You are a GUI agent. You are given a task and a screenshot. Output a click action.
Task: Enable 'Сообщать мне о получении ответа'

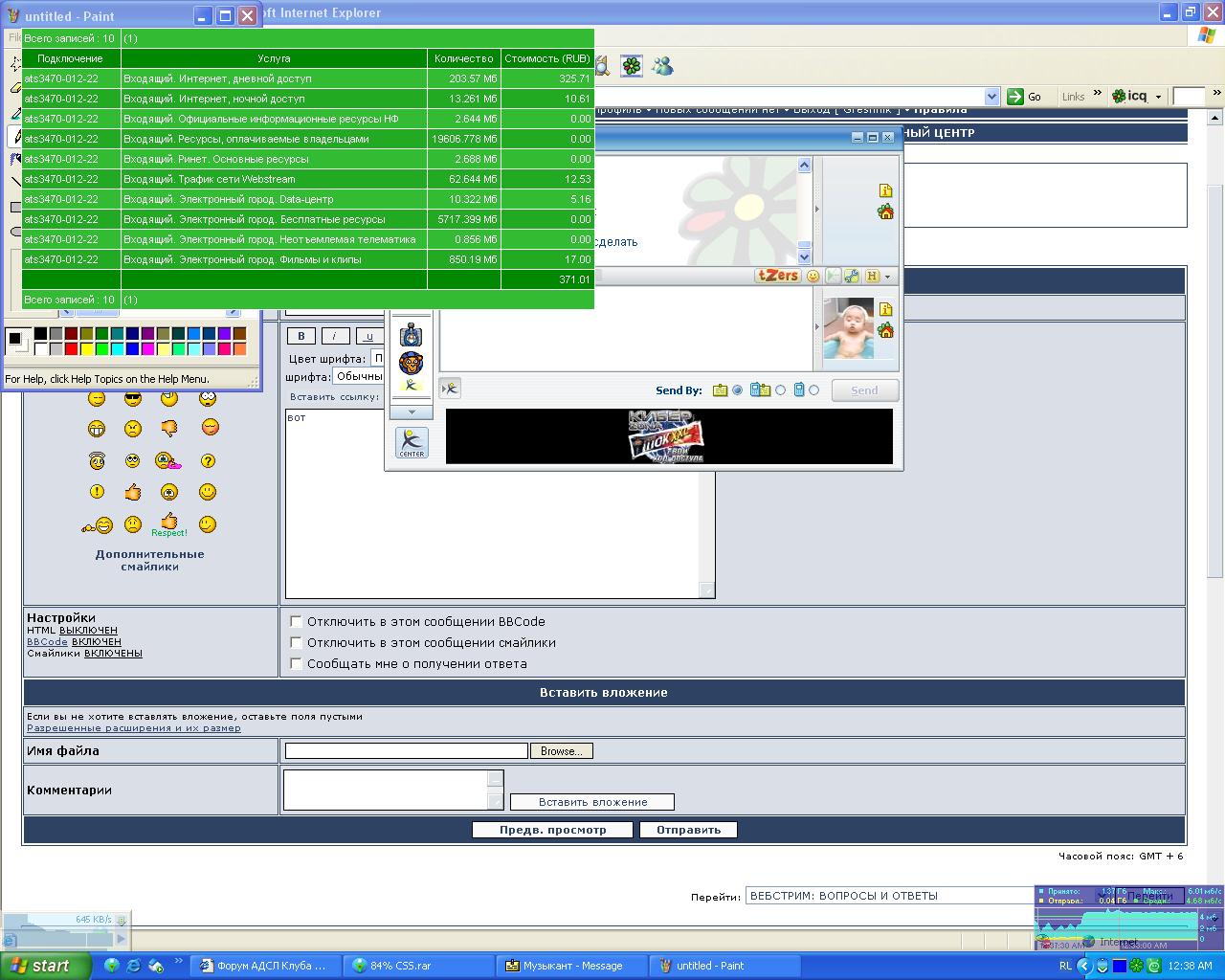(x=297, y=663)
